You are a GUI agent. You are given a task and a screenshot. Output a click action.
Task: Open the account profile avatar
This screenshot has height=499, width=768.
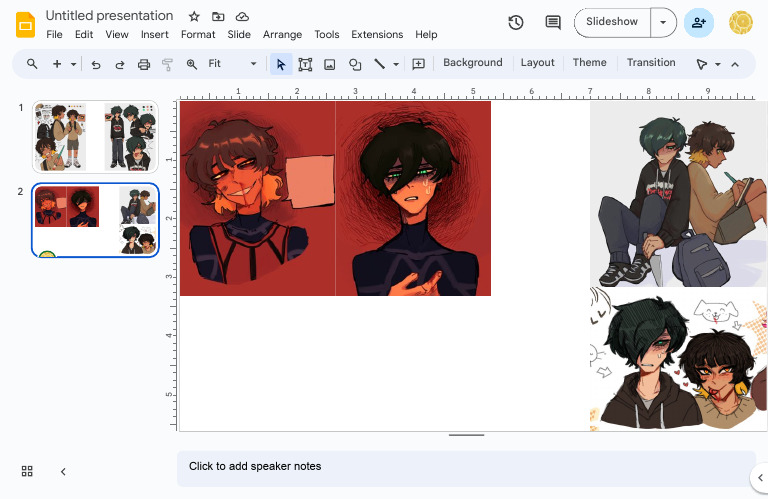[741, 23]
